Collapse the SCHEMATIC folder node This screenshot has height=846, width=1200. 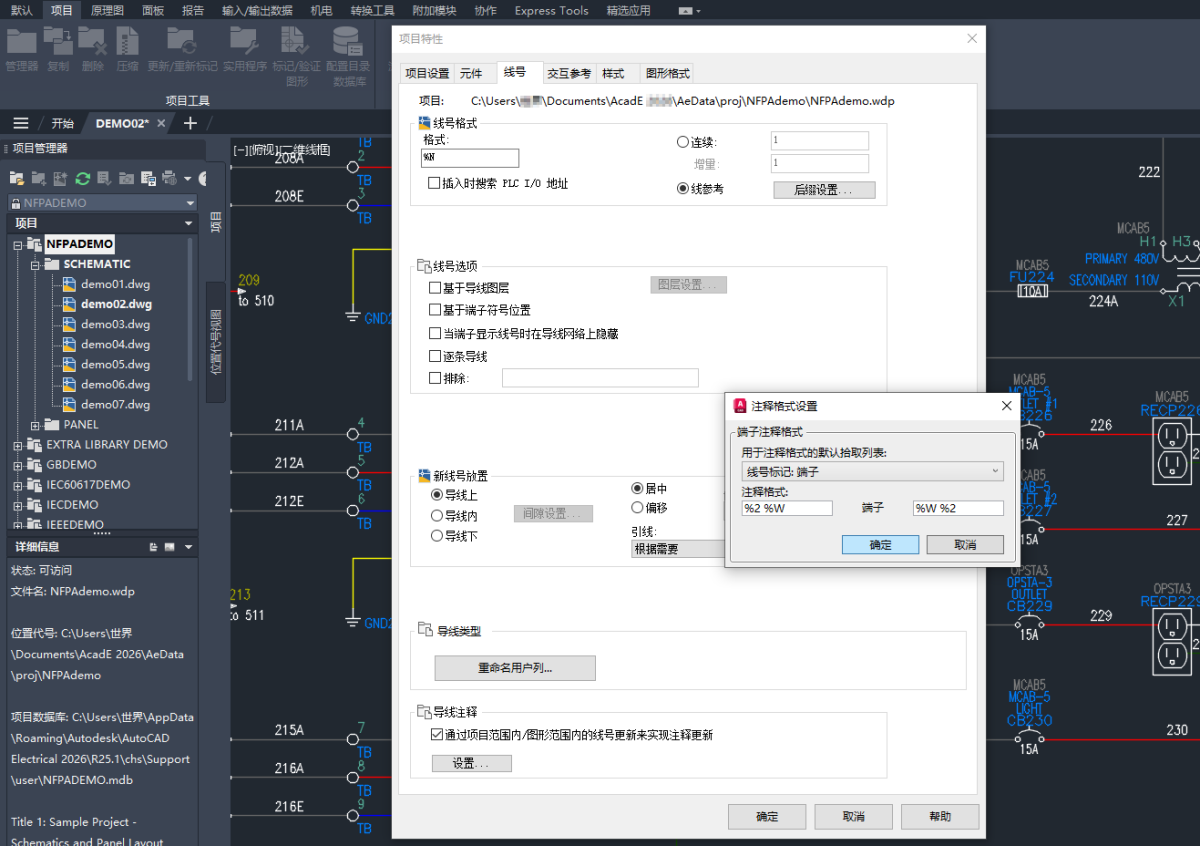tap(36, 265)
